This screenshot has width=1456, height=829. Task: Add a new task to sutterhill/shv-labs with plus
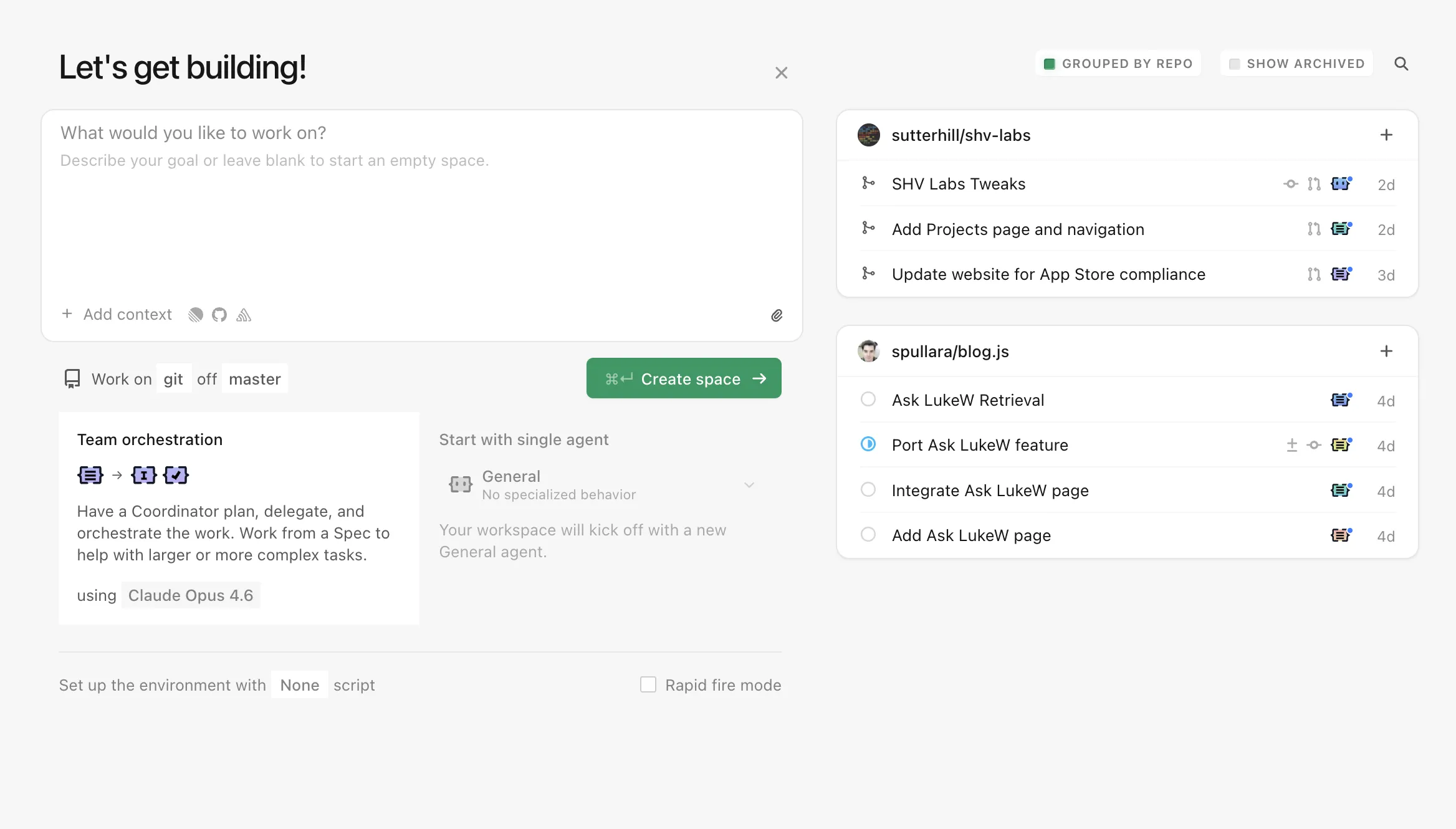[x=1387, y=135]
